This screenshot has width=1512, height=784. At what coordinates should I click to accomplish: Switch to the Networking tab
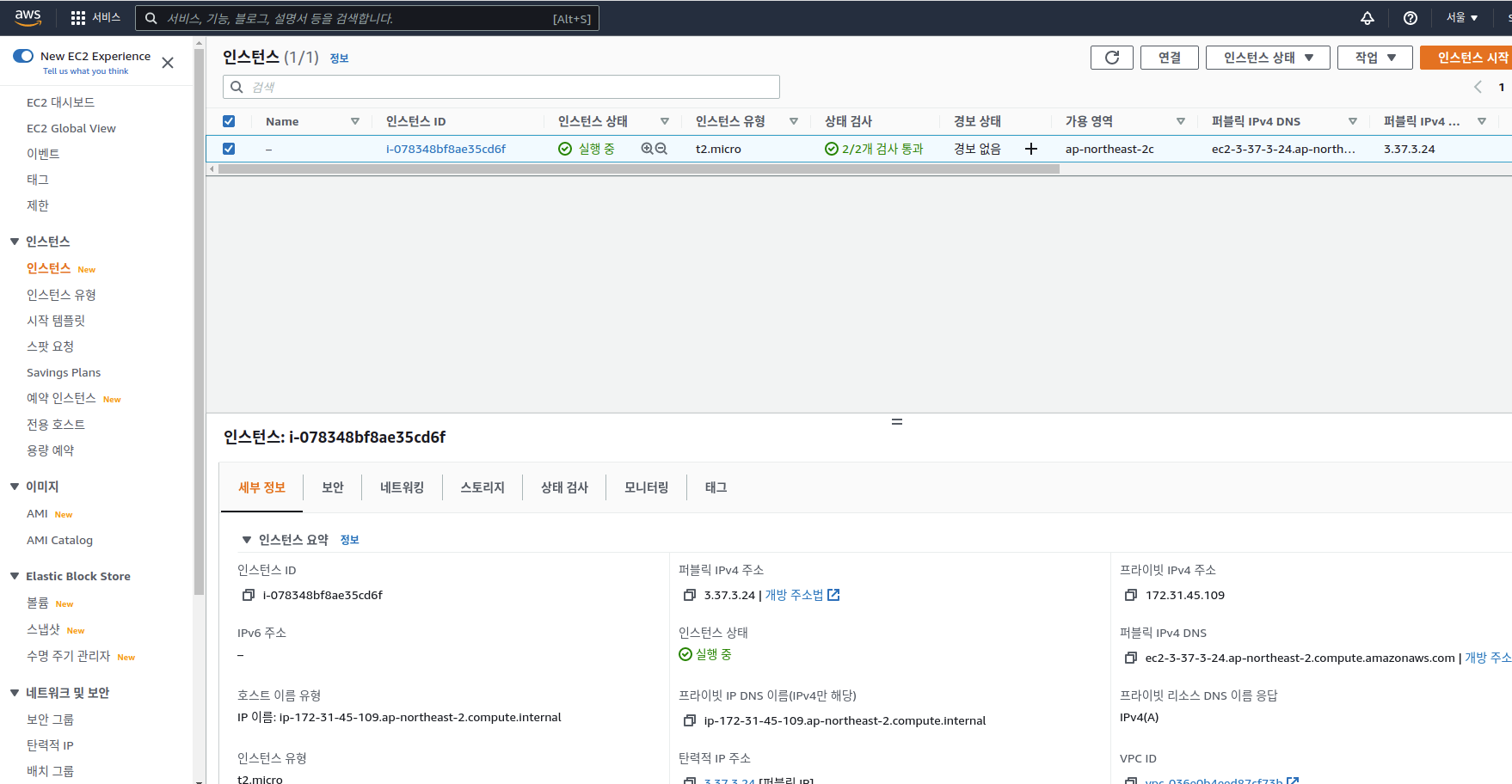coord(403,487)
